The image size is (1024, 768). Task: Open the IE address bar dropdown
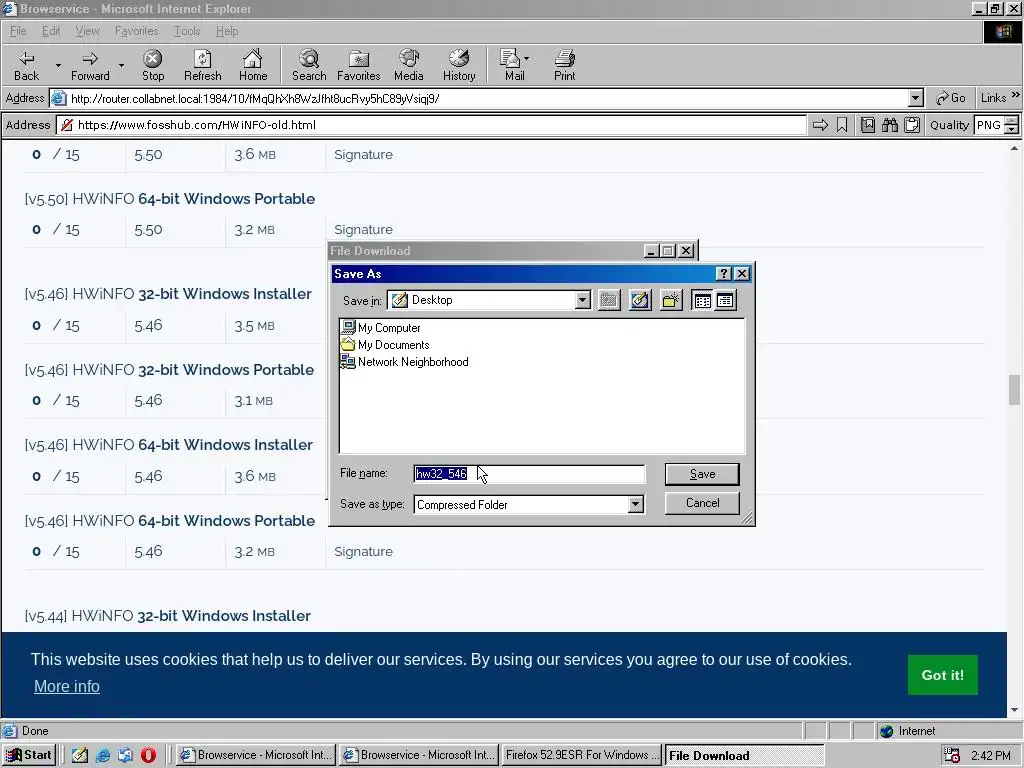click(916, 99)
